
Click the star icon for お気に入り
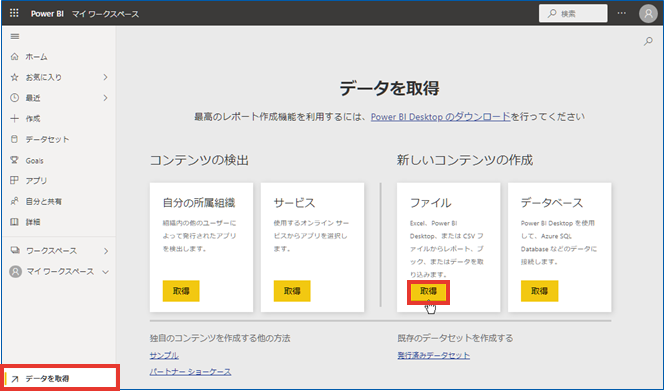click(14, 77)
